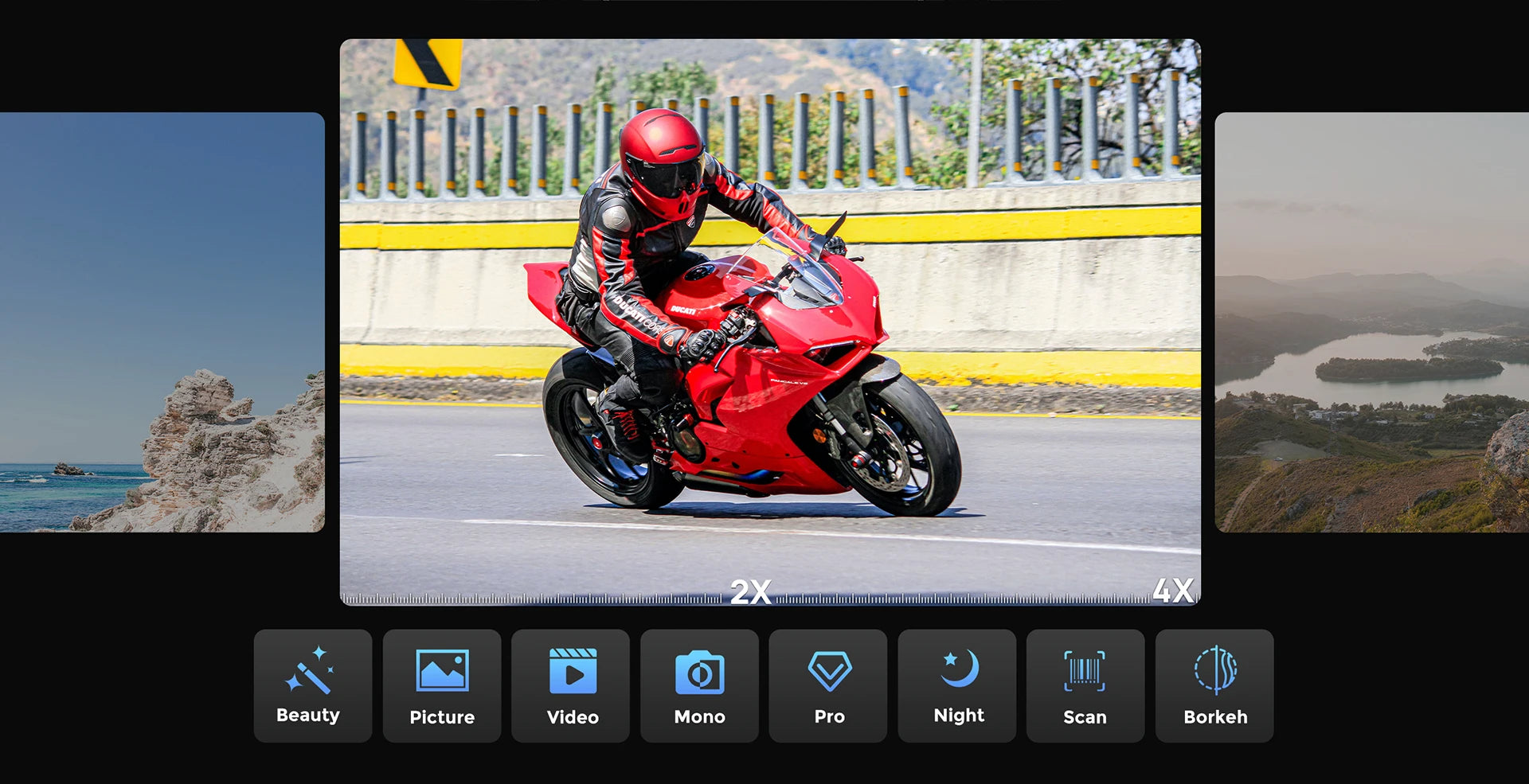Select the Mono camera icon
The width and height of the screenshot is (1529, 784).
tap(699, 672)
